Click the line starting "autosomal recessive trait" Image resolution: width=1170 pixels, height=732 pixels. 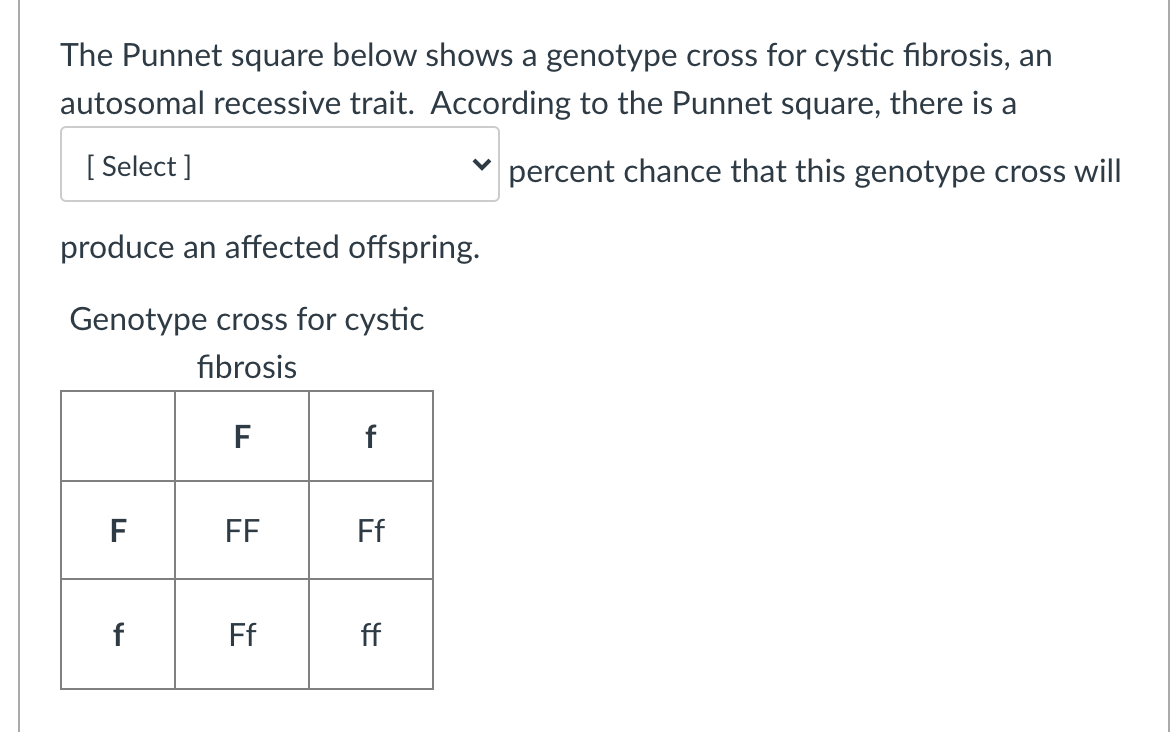tap(538, 103)
